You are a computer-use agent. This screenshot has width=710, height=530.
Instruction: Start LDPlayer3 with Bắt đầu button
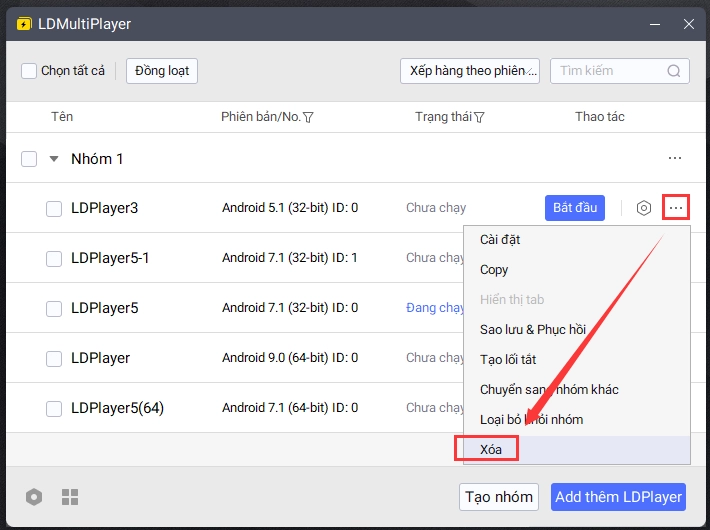575,208
